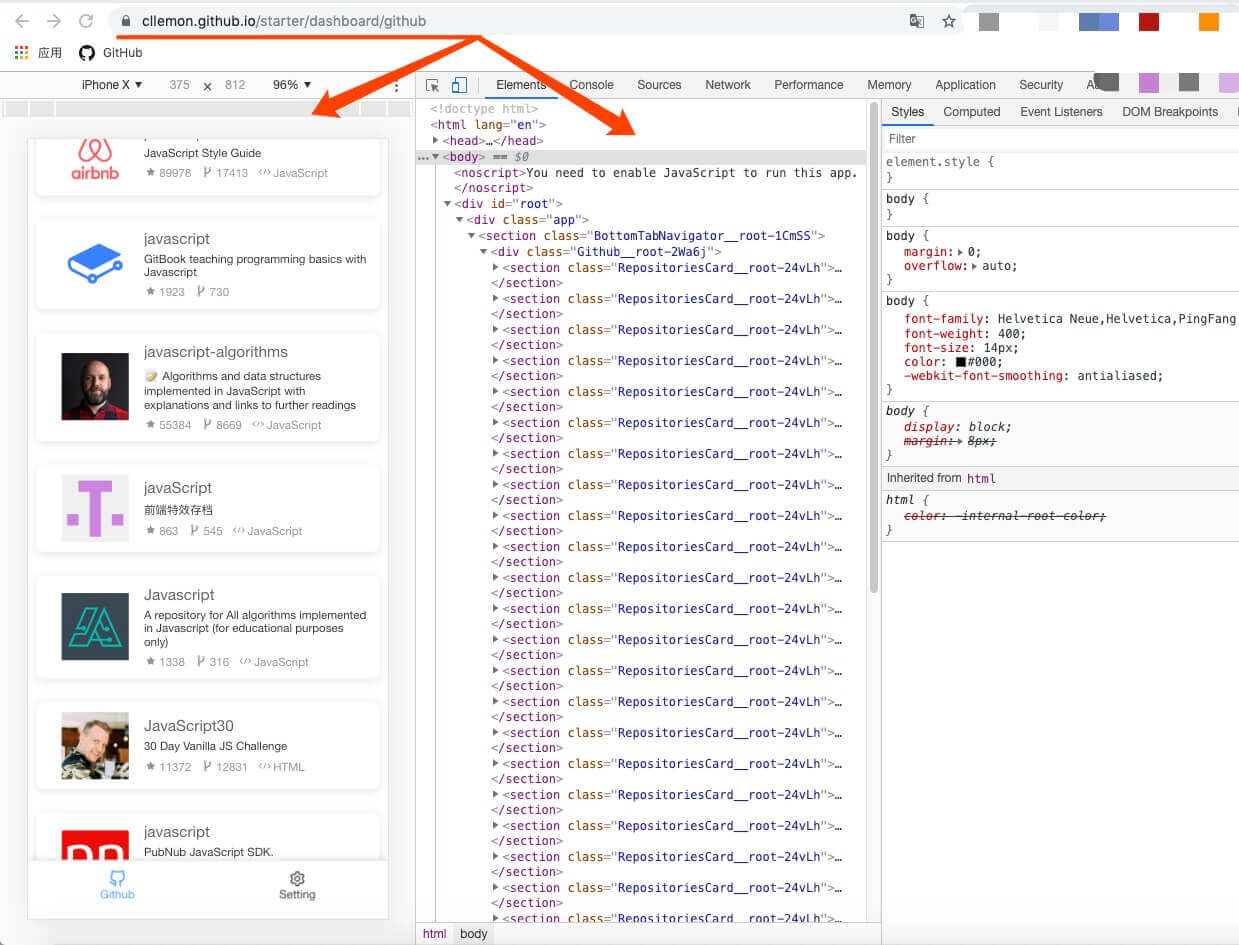Open the GitHub bookmark
This screenshot has width=1239, height=945.
coord(111,52)
